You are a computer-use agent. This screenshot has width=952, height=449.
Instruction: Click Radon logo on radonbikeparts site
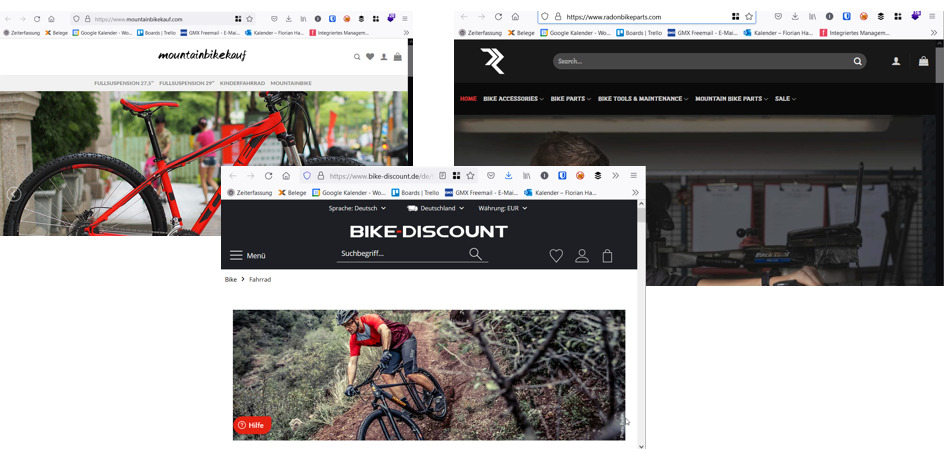492,61
